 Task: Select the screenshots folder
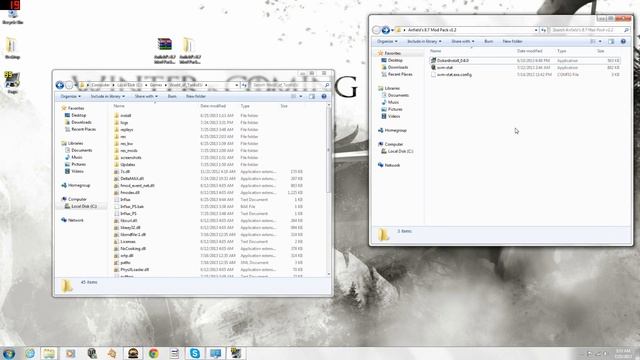[x=131, y=158]
